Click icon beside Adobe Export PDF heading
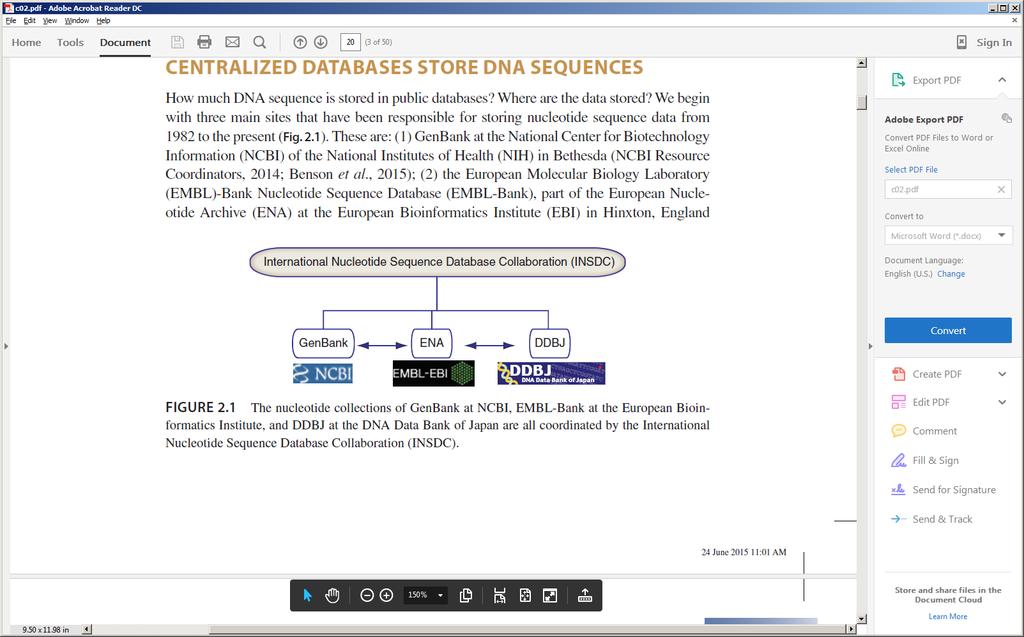Screen dimensions: 1024x637 tap(1006, 118)
